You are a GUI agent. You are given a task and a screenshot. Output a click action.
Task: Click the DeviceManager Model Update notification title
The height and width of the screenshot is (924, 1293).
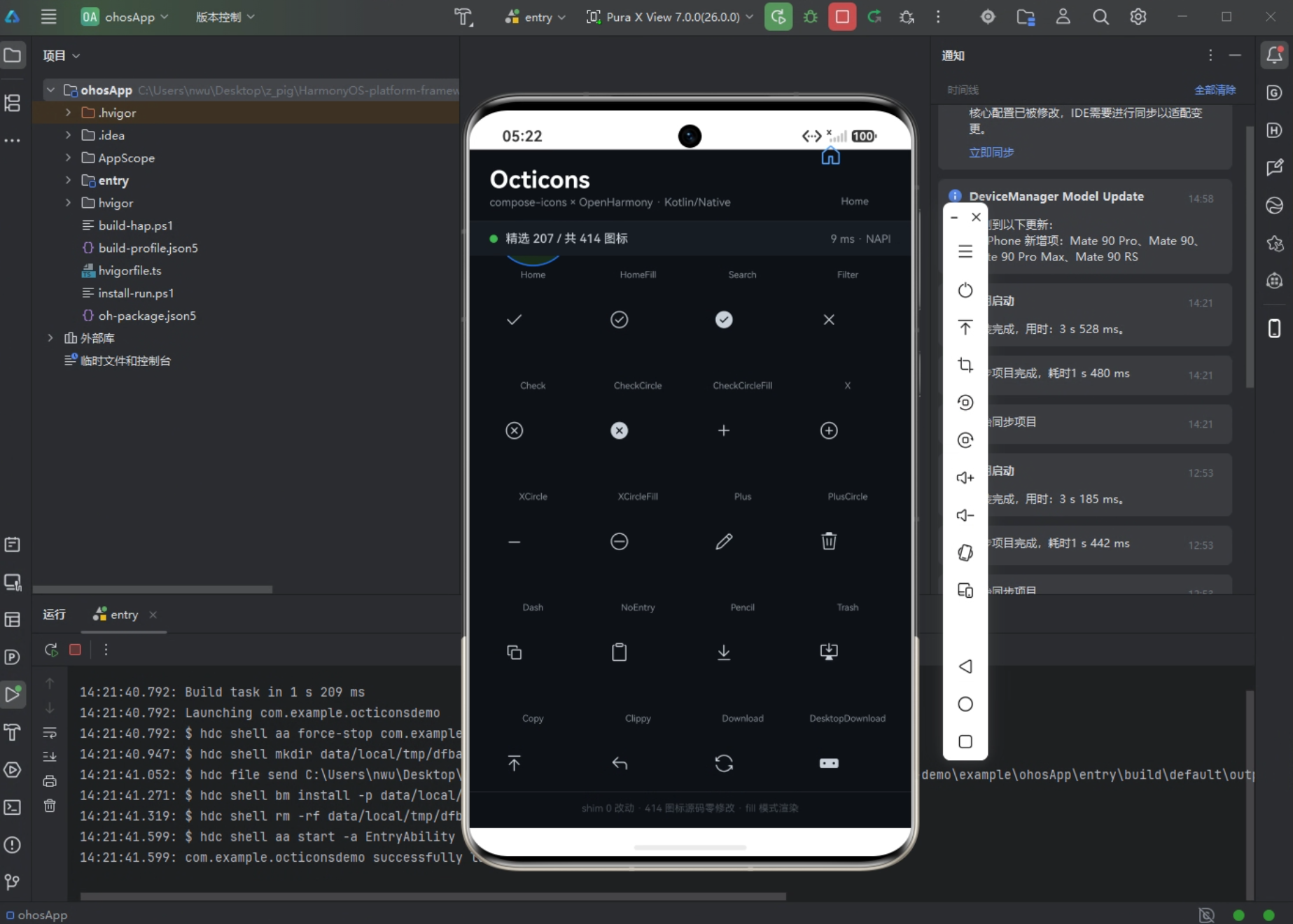click(x=1056, y=197)
